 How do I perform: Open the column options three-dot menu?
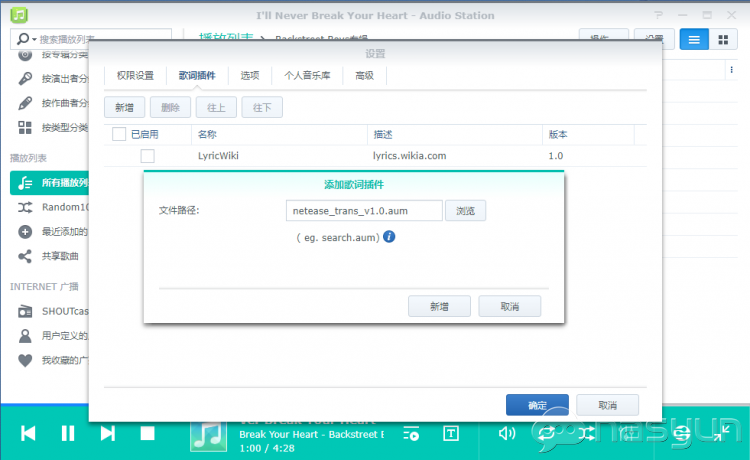tap(731, 70)
